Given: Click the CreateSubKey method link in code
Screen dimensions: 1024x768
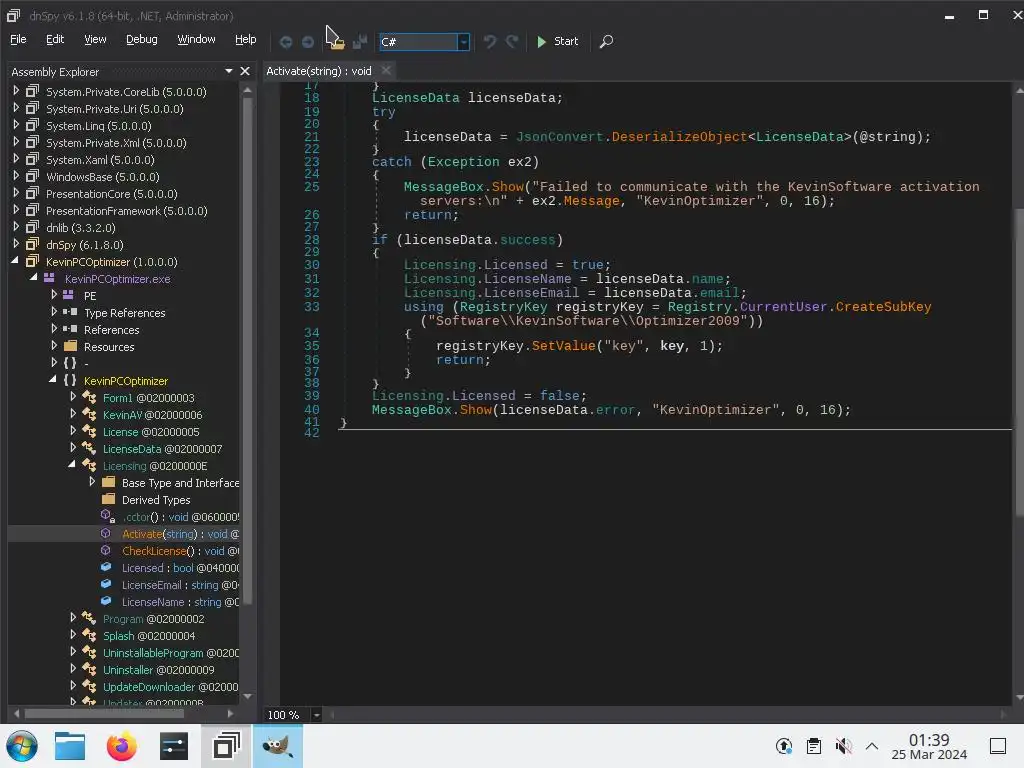Looking at the screenshot, I should [884, 306].
